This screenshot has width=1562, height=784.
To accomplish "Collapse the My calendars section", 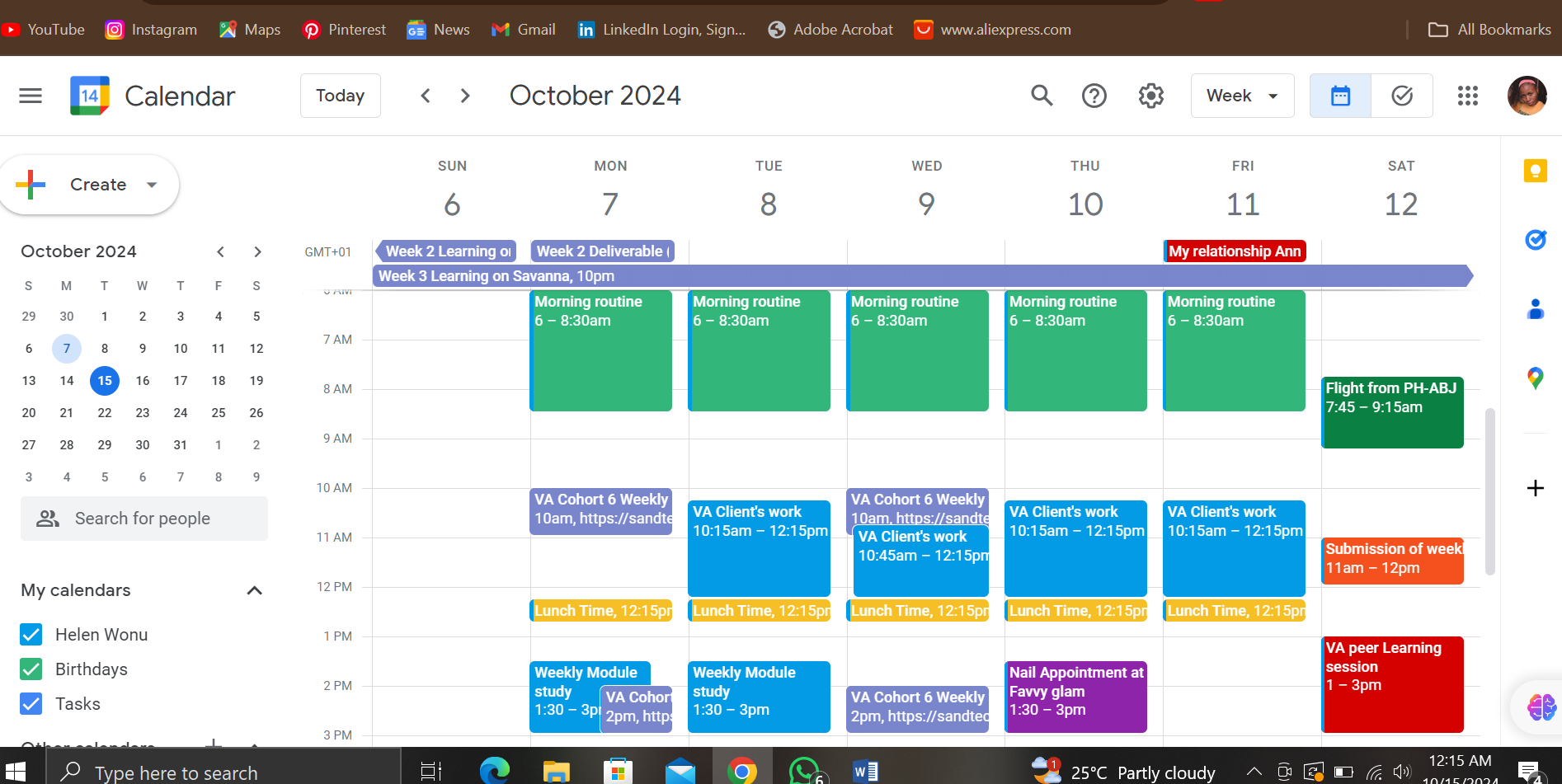I will point(254,590).
